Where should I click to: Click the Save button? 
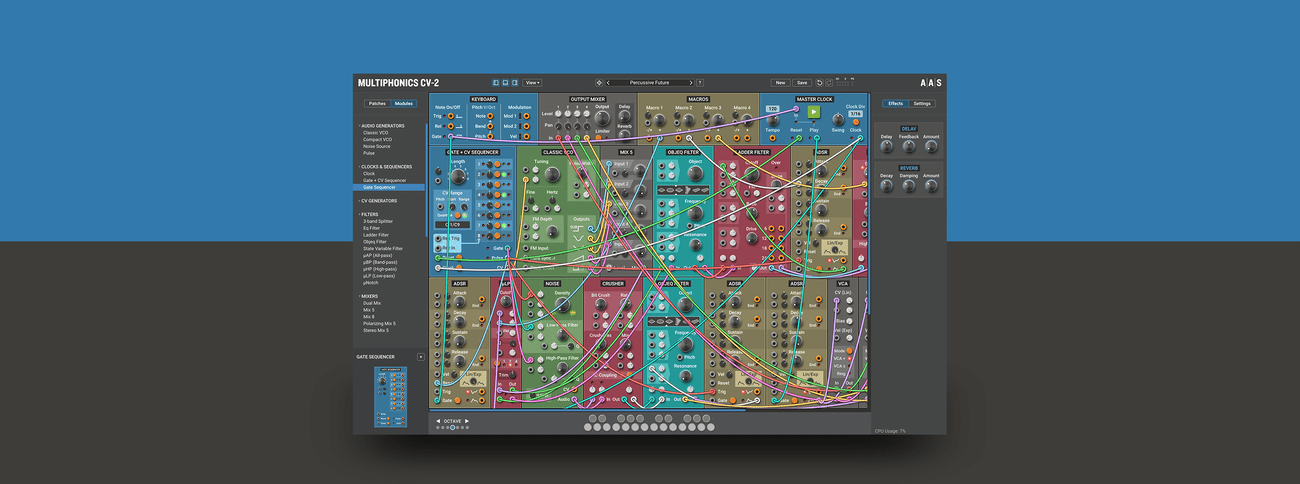801,83
